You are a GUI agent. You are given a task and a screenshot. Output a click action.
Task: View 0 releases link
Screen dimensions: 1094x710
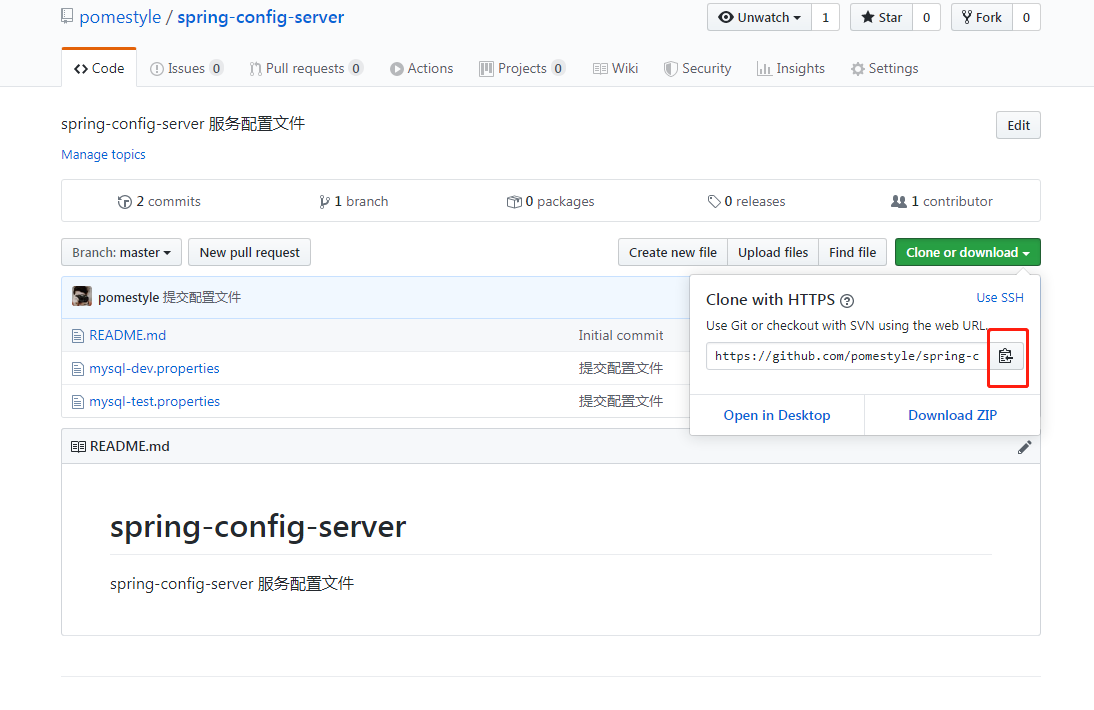click(746, 202)
